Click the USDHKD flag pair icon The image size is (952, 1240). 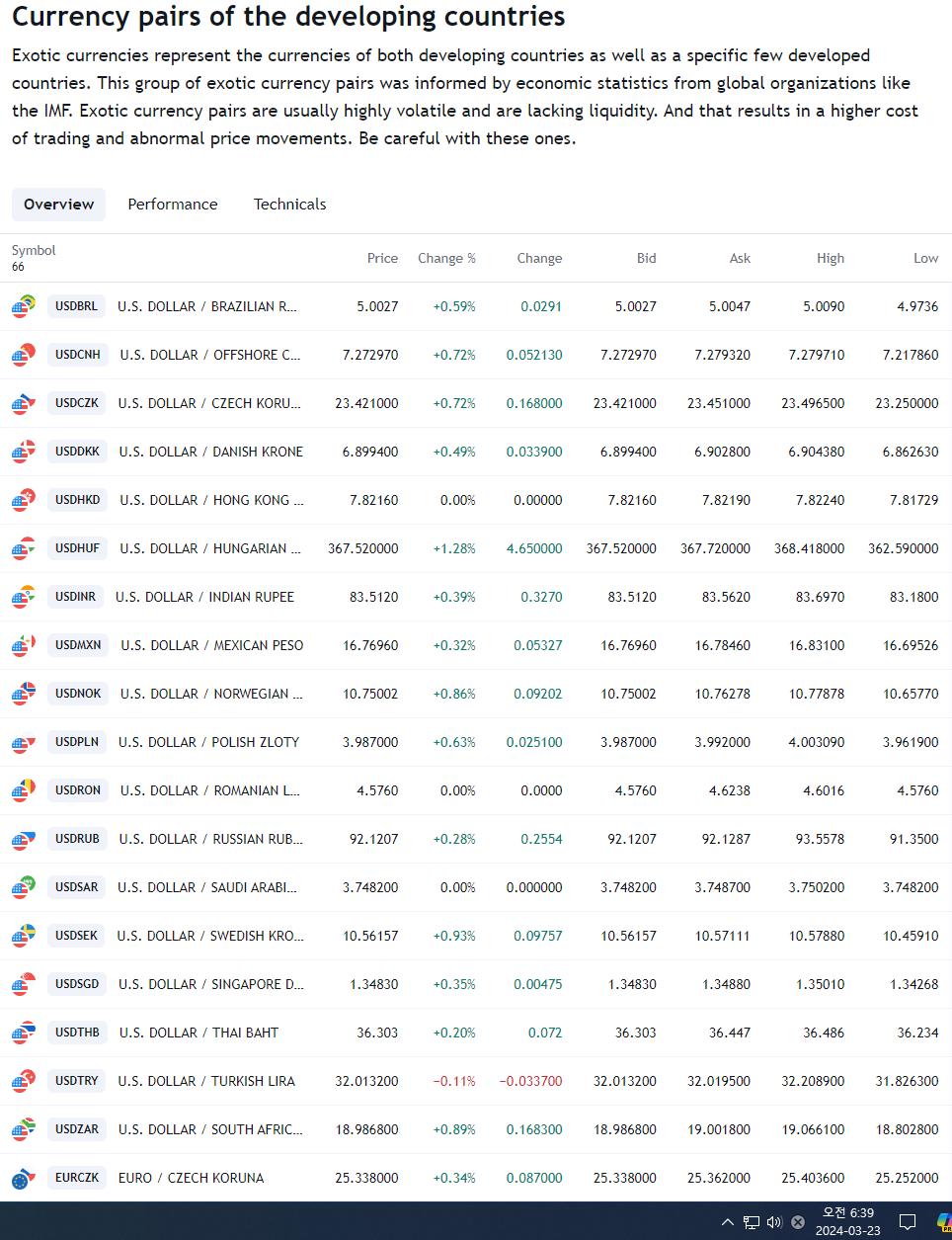[24, 500]
